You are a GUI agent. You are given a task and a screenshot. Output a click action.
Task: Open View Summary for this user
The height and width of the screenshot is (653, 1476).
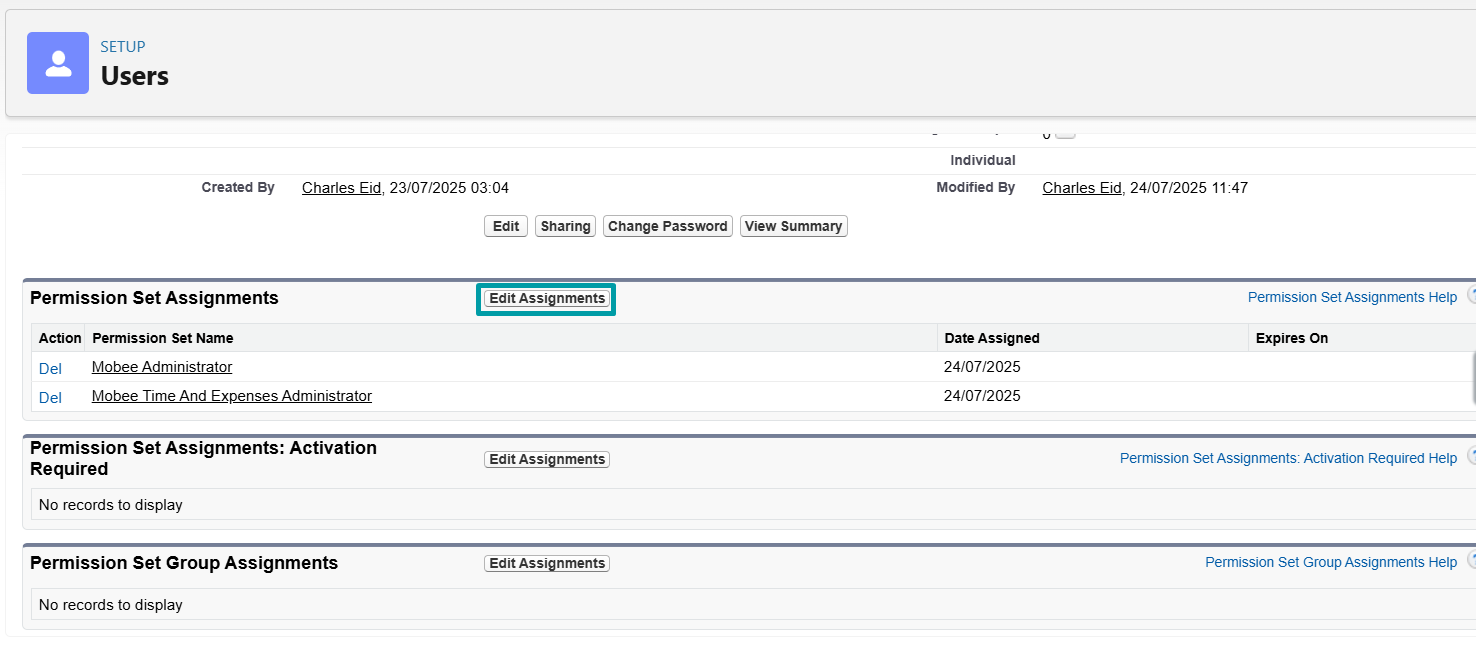coord(793,226)
